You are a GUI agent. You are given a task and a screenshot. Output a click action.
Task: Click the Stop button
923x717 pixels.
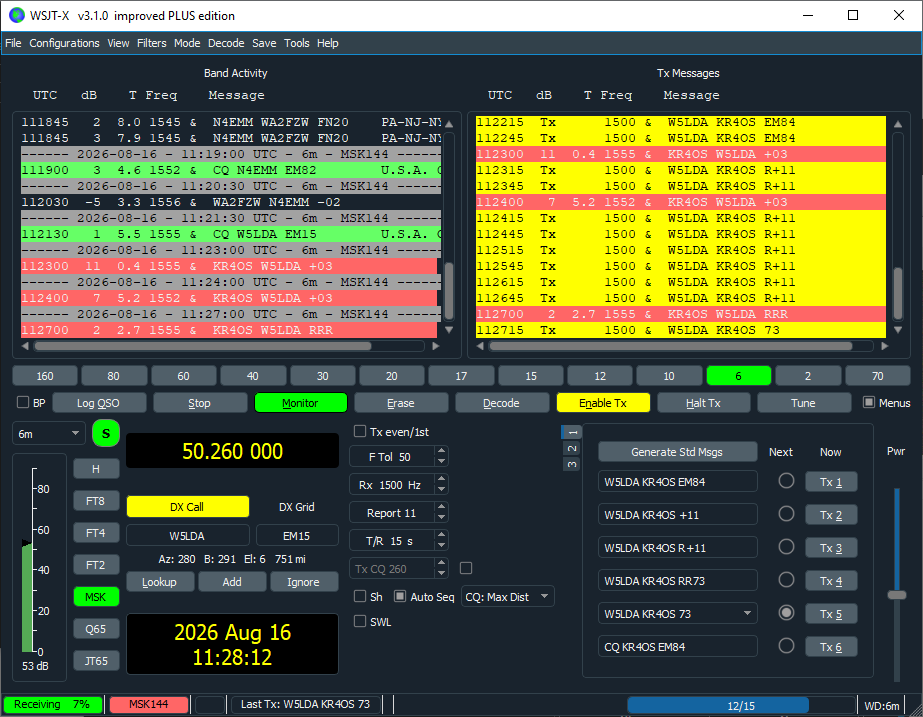200,403
